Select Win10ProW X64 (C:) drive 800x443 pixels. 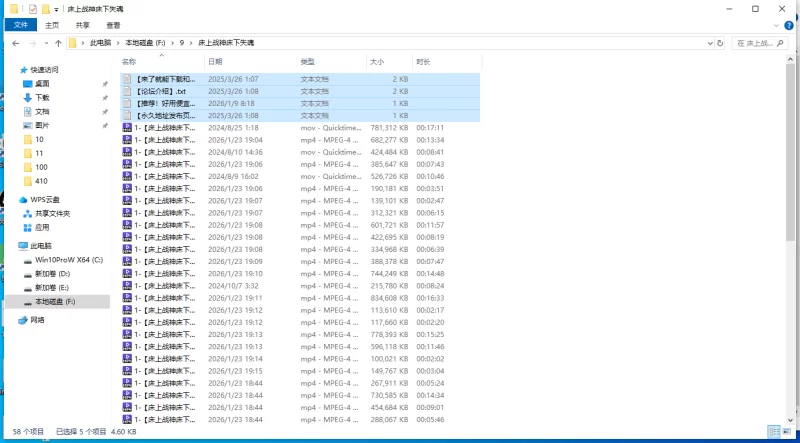click(68, 259)
